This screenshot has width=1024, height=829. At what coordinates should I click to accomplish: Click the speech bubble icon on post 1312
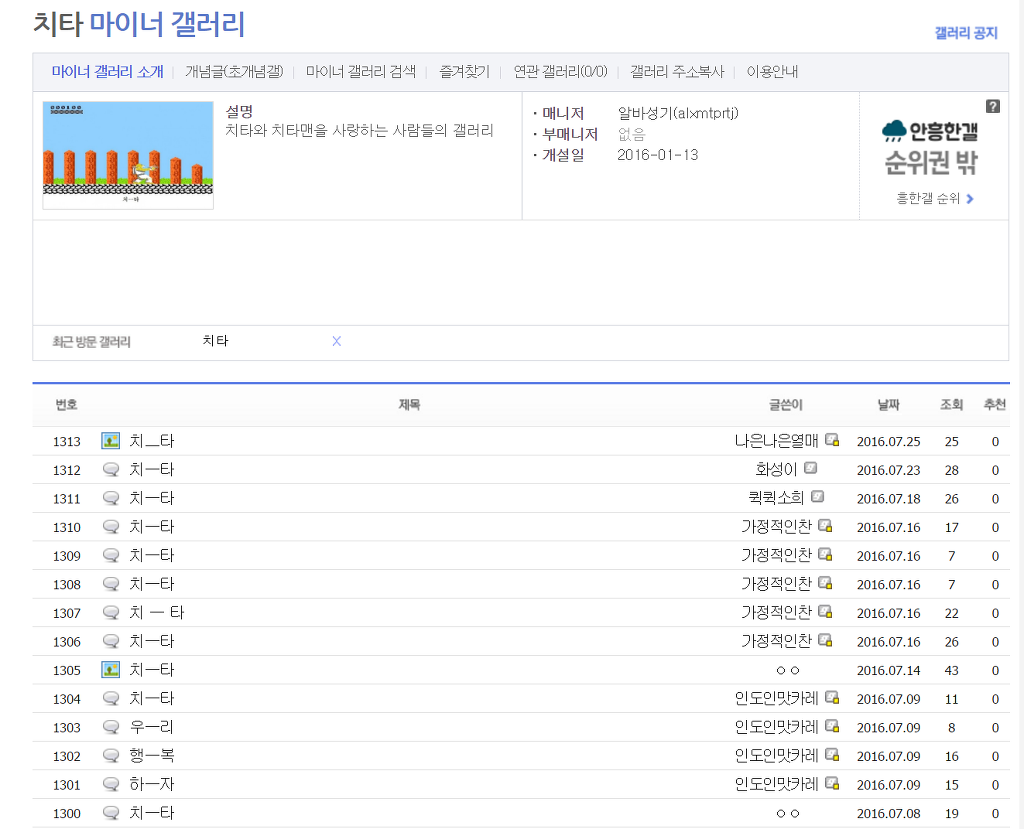pyautogui.click(x=111, y=470)
